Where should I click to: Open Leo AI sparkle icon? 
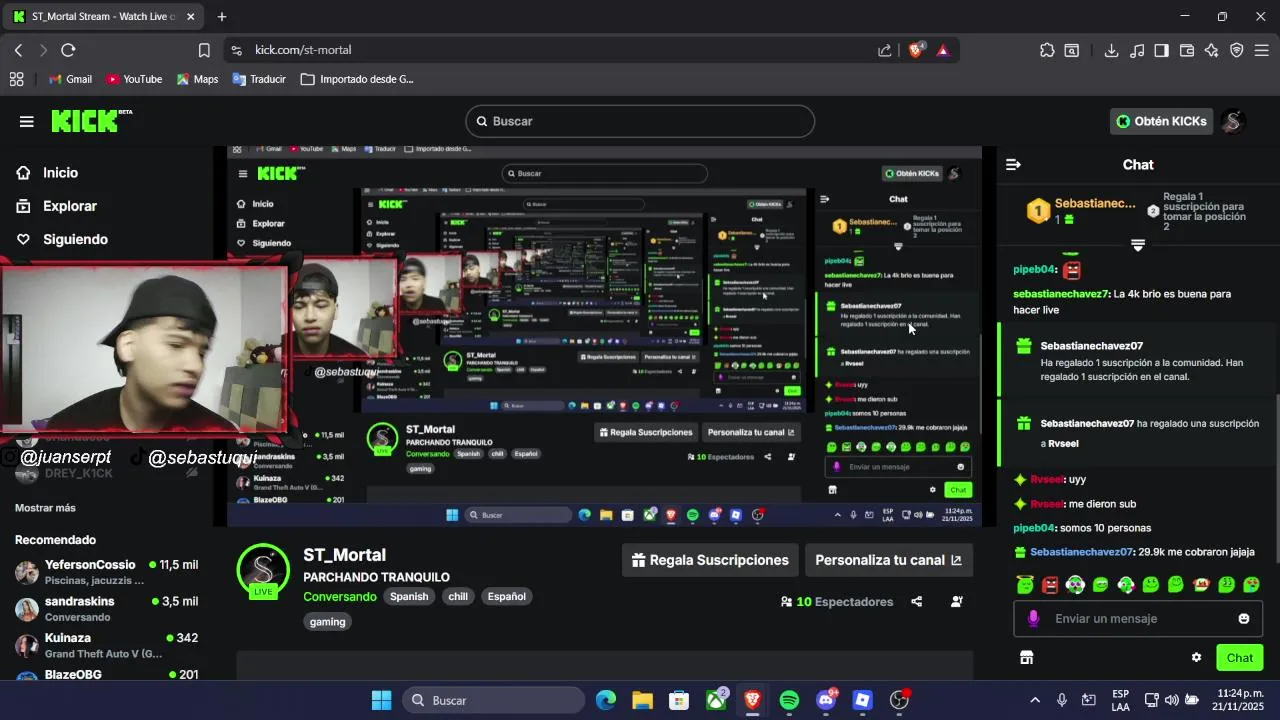click(x=1212, y=50)
